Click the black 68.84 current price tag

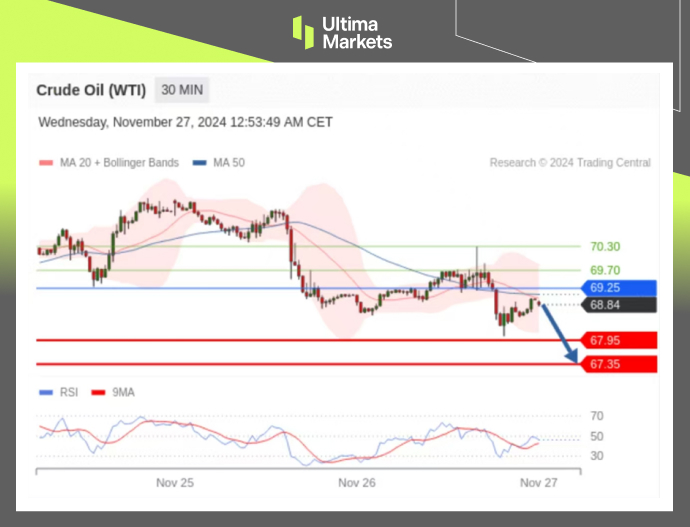[x=619, y=304]
